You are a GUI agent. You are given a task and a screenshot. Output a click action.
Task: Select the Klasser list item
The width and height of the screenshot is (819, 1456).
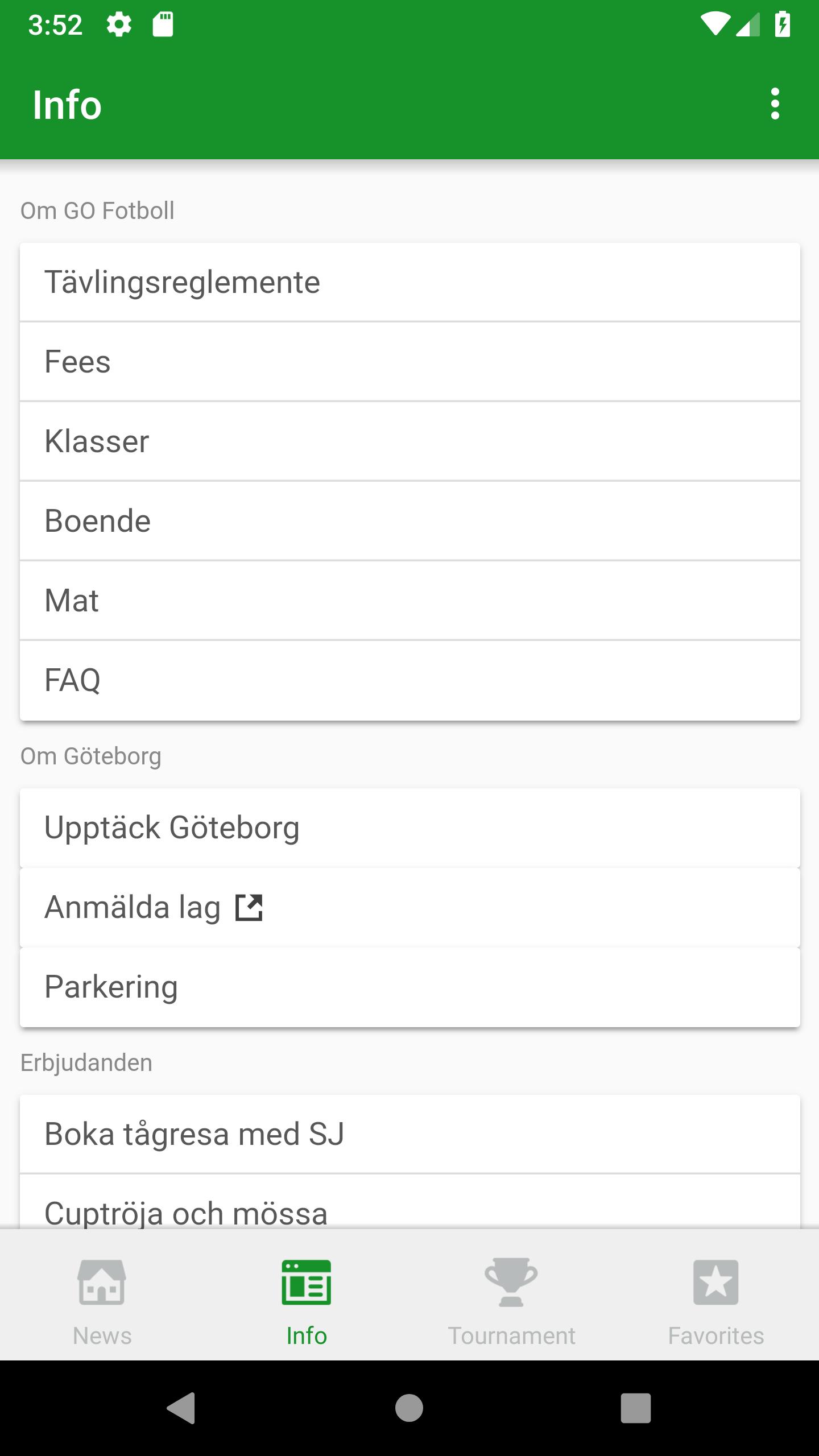tap(410, 442)
